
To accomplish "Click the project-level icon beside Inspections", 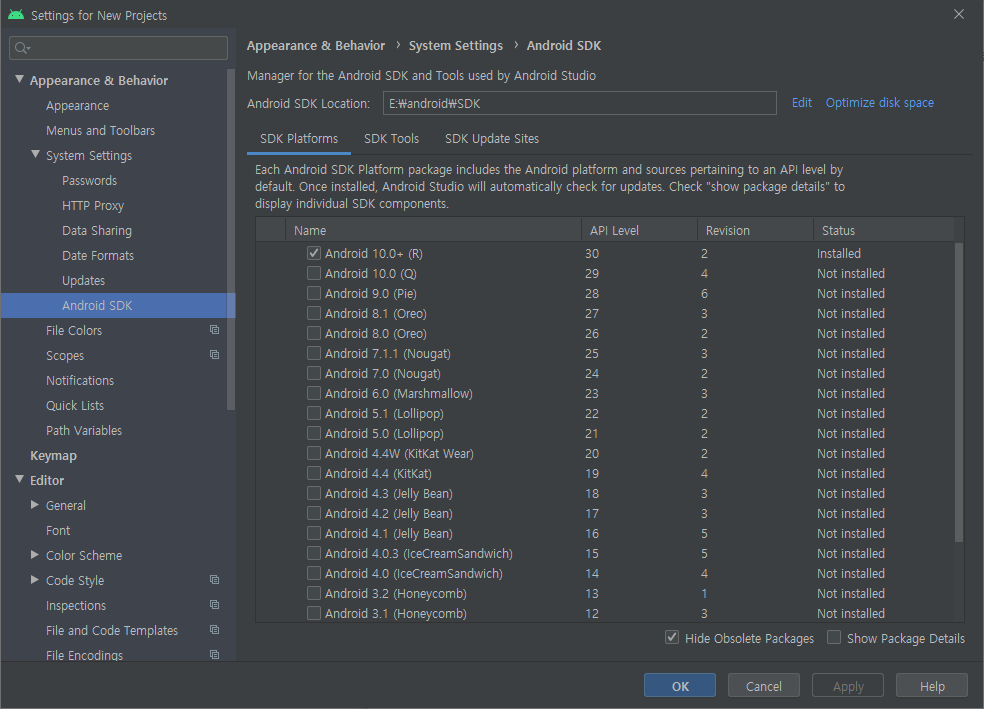I will (x=215, y=605).
